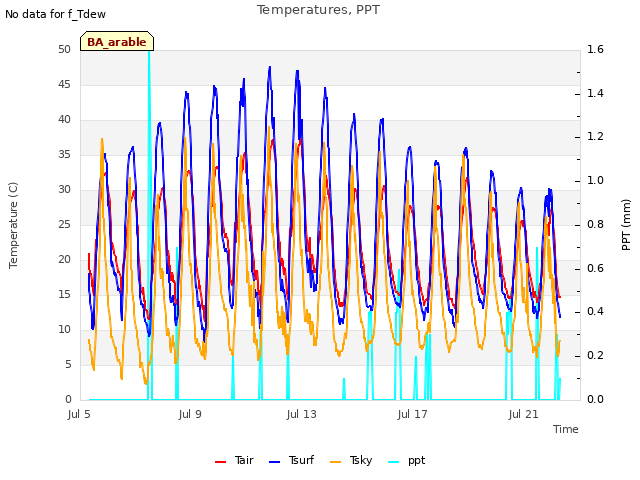The image size is (640, 480).
Task: Click the Time axis label
Action: click(x=566, y=429)
